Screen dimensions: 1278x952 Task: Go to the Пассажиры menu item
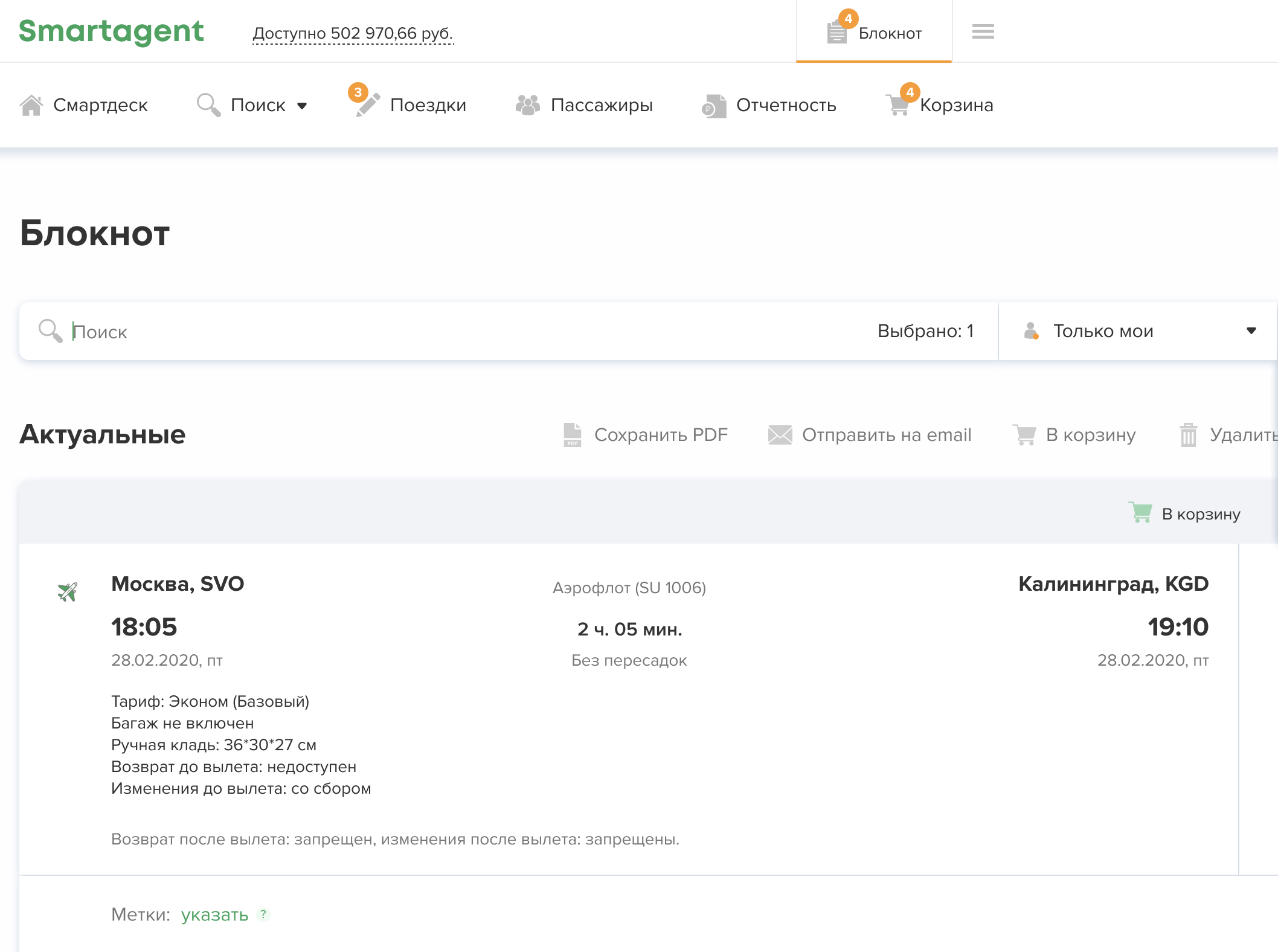pyautogui.click(x=601, y=105)
